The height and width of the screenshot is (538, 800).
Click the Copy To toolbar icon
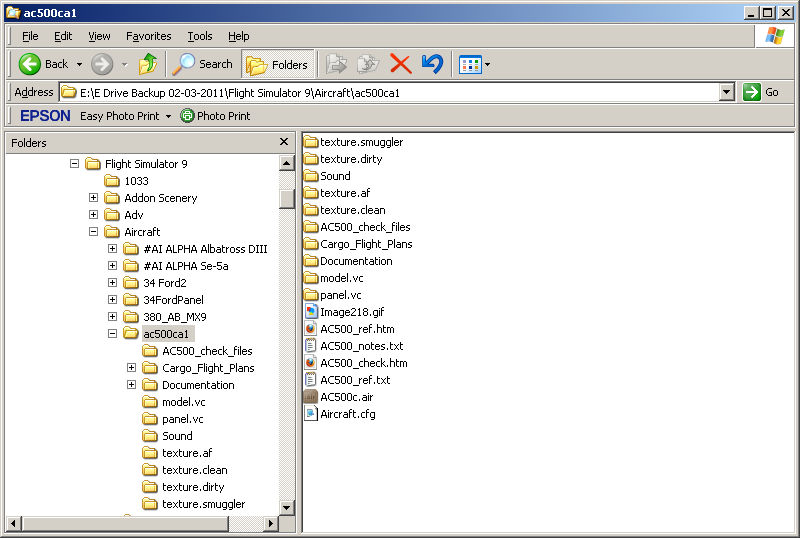coord(368,64)
